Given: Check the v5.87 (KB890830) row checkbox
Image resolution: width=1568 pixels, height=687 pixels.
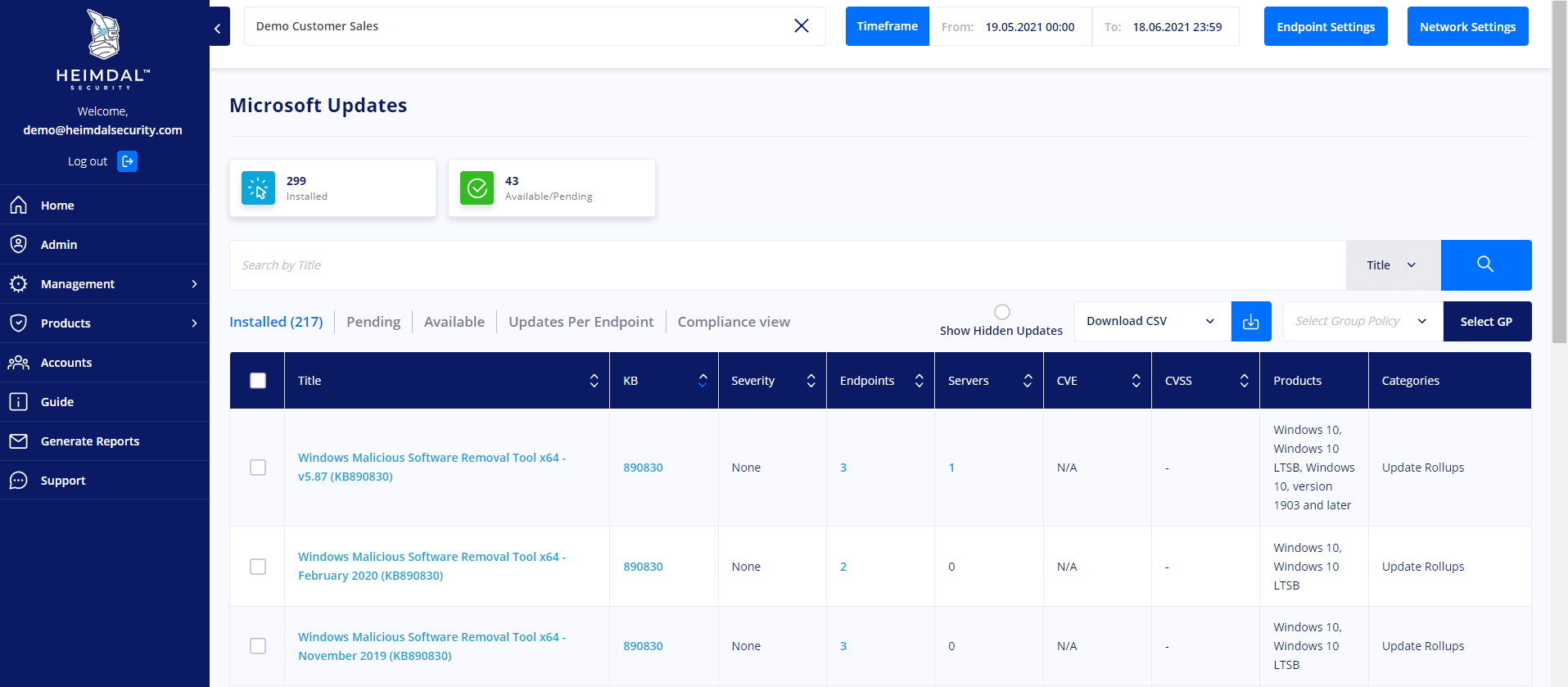Looking at the screenshot, I should pos(258,468).
